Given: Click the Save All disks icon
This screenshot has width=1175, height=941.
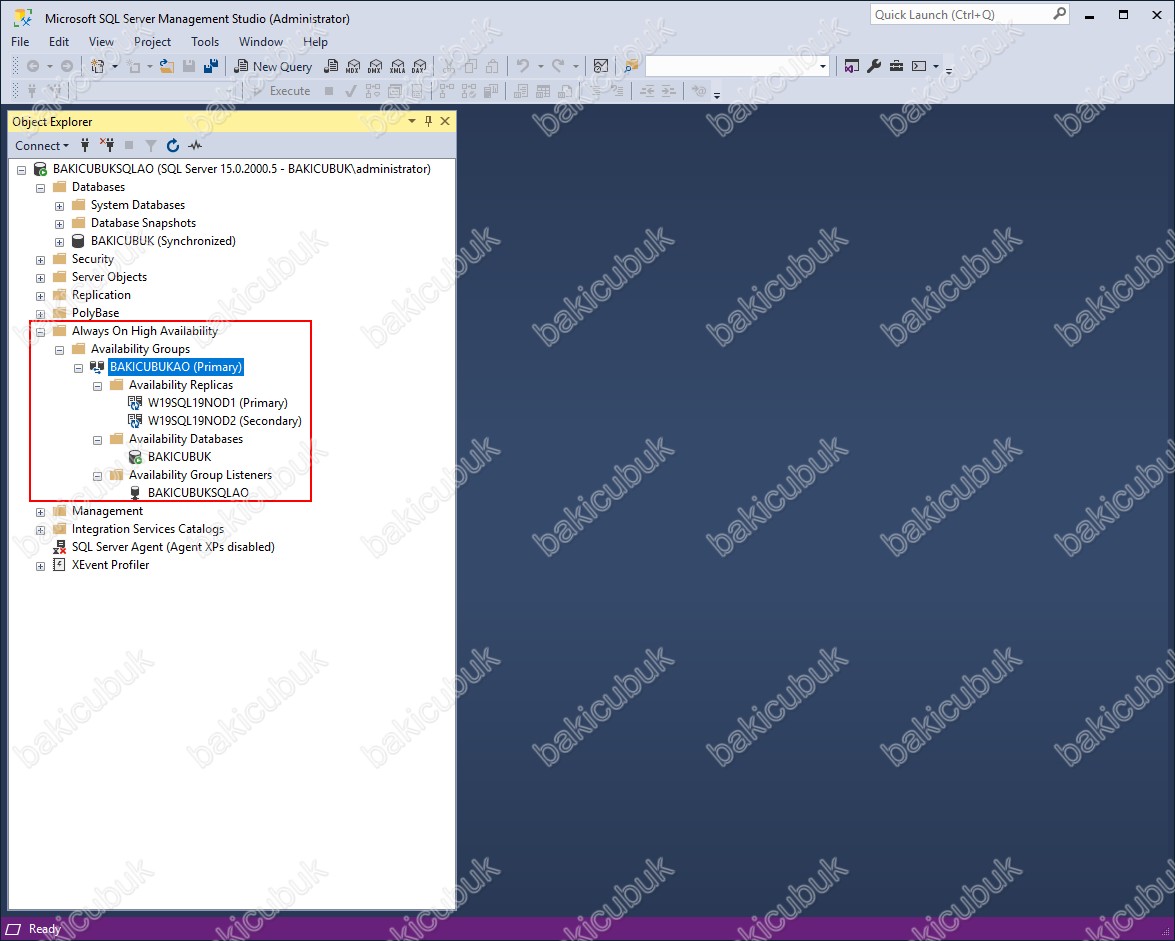Looking at the screenshot, I should 211,67.
